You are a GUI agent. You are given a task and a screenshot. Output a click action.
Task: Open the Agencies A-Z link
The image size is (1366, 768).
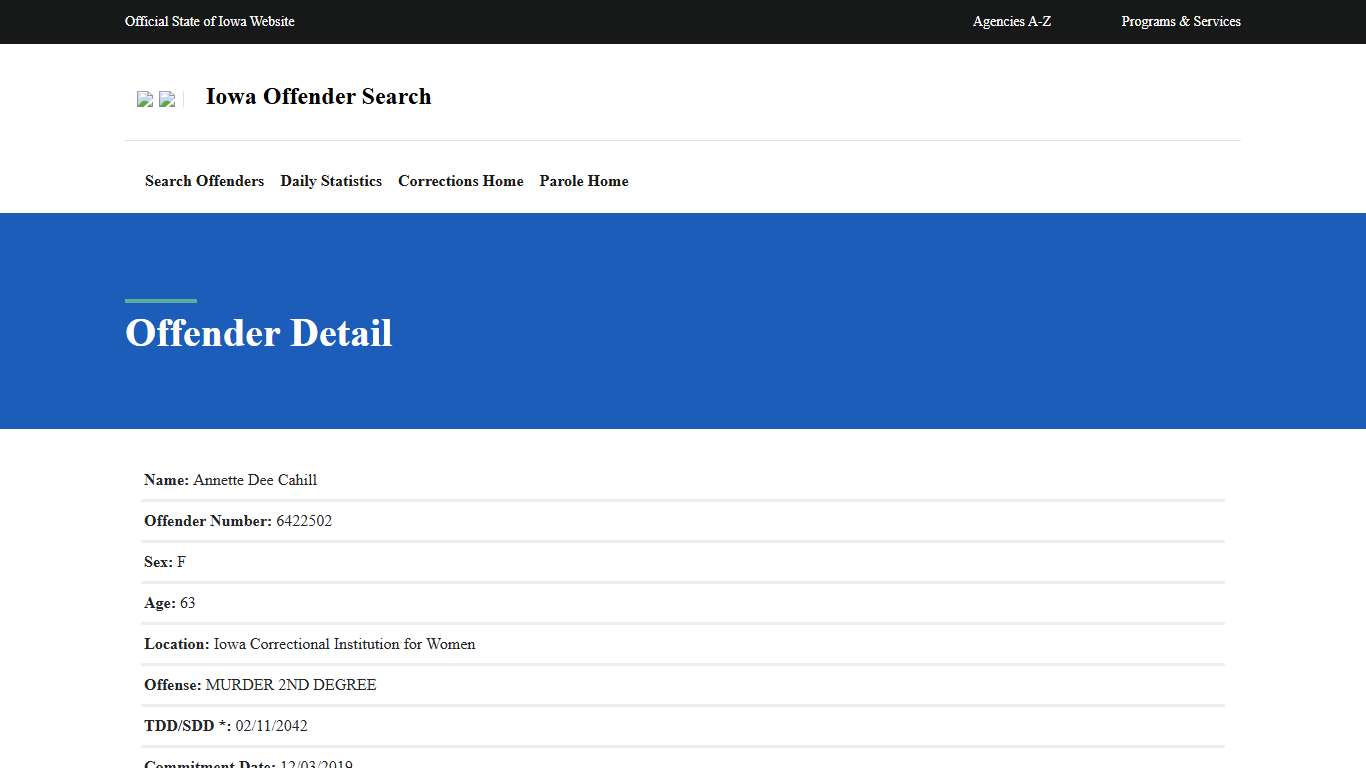(x=1011, y=21)
